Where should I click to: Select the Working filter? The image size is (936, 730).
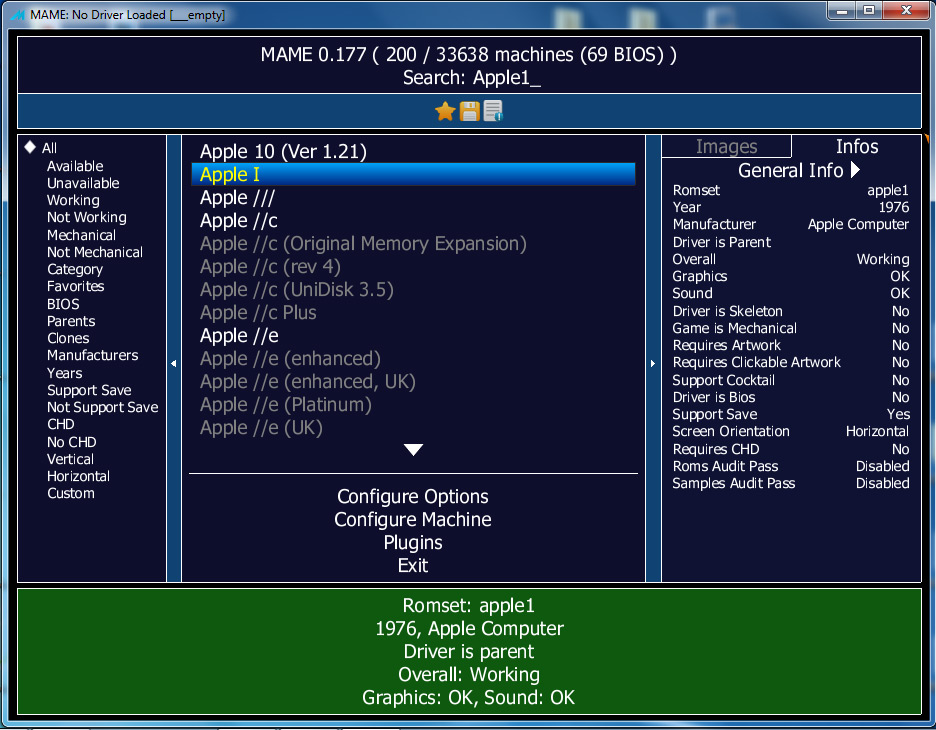[x=73, y=201]
